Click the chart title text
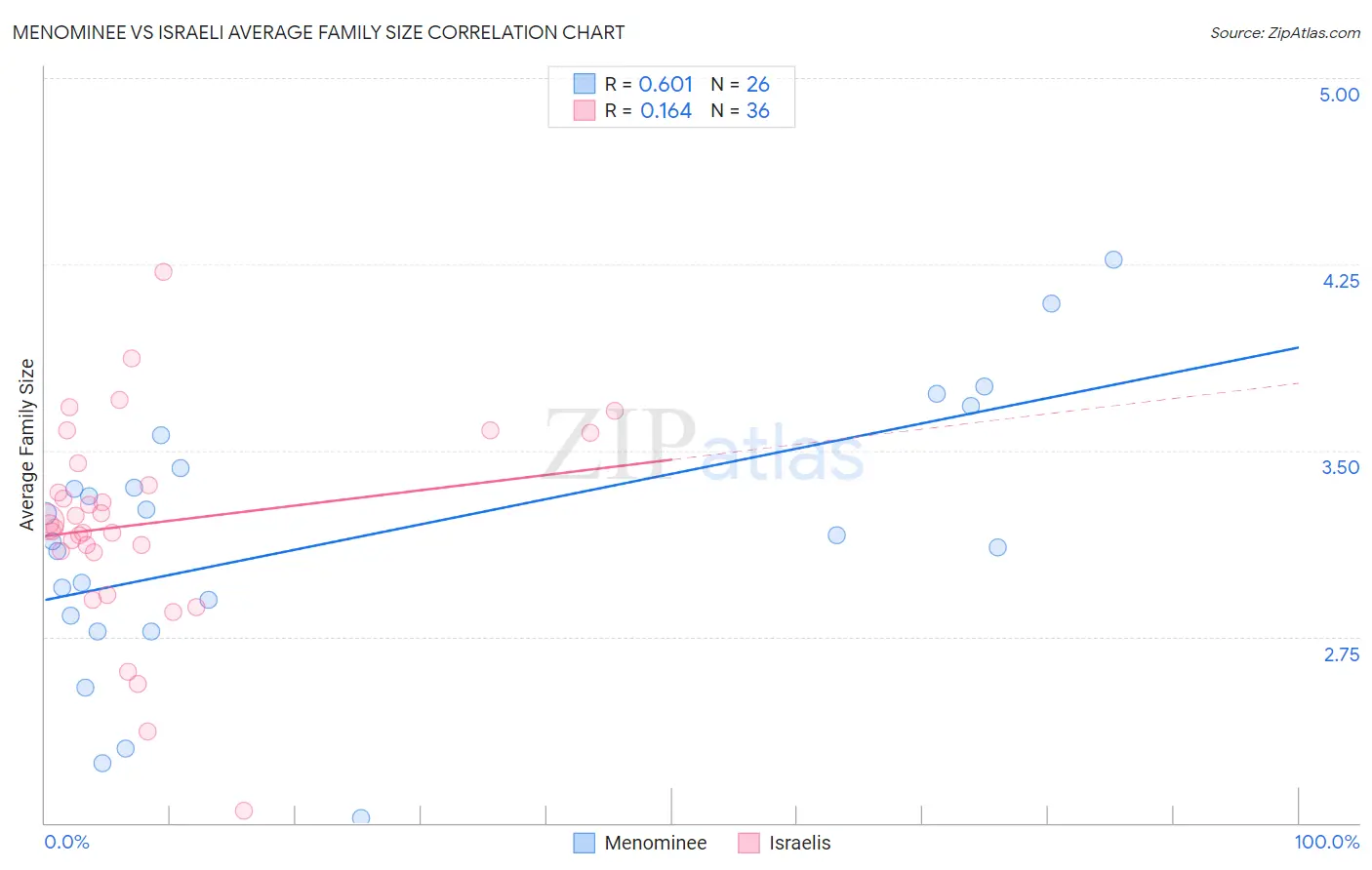The height and width of the screenshot is (870, 1372). click(318, 32)
